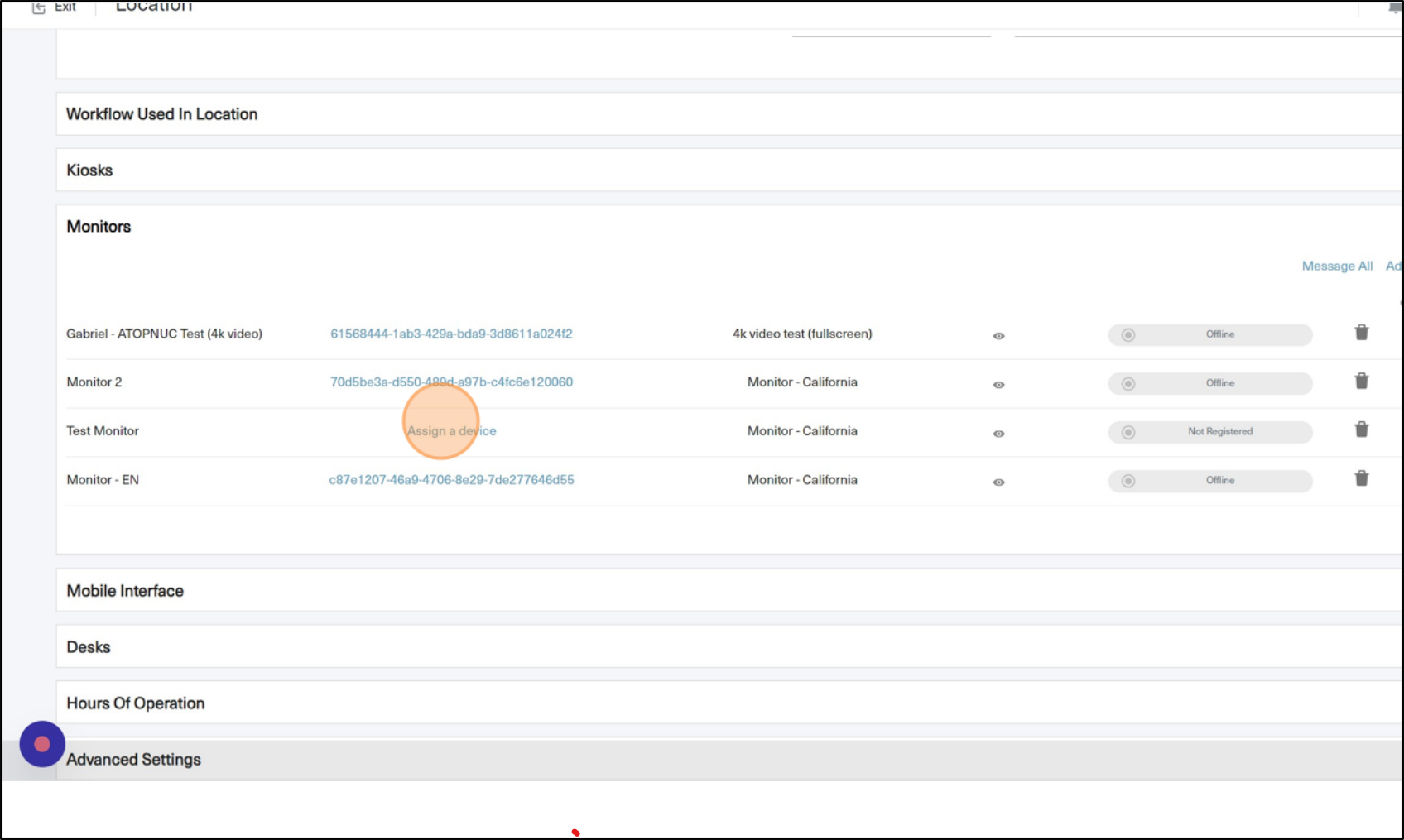Expand the Mobile Interface section
Screen dimensions: 1404x840
tap(728, 591)
